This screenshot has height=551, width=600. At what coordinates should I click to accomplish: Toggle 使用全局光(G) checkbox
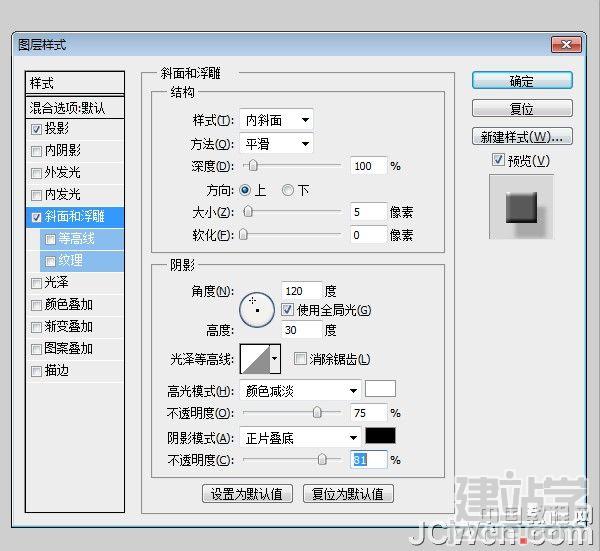point(288,309)
